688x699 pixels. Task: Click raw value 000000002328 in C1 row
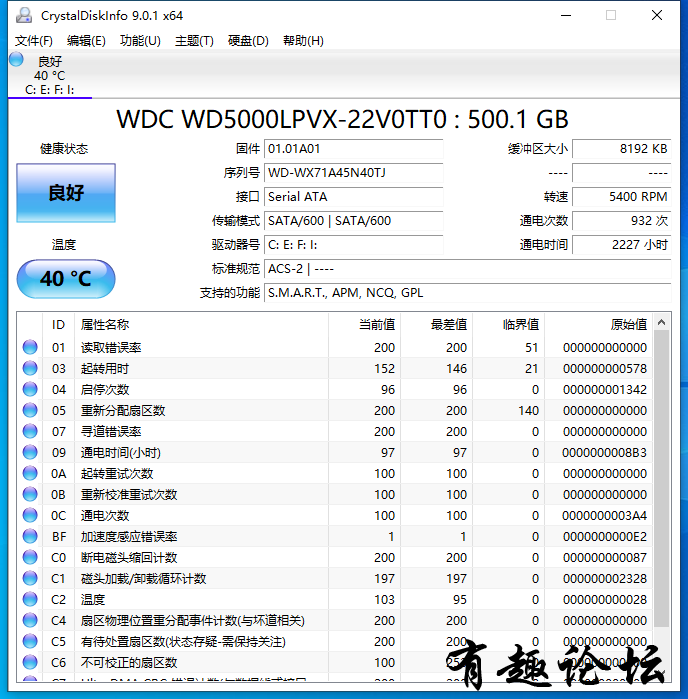point(605,579)
